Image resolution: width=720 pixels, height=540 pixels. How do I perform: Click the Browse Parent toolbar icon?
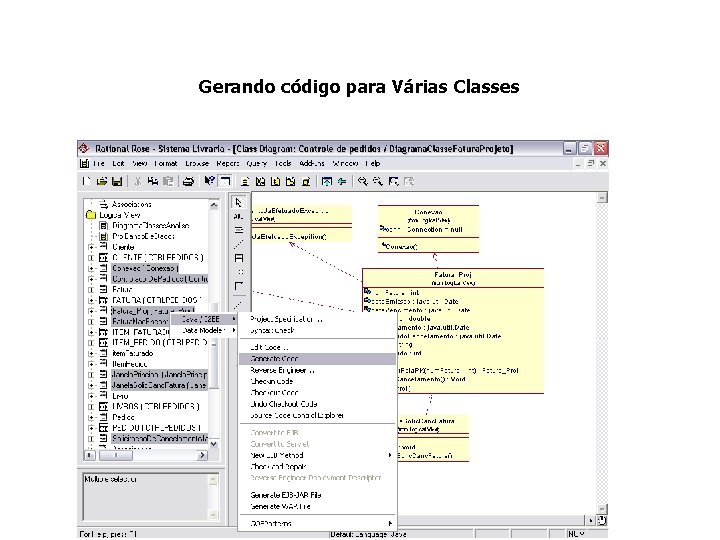click(x=326, y=182)
